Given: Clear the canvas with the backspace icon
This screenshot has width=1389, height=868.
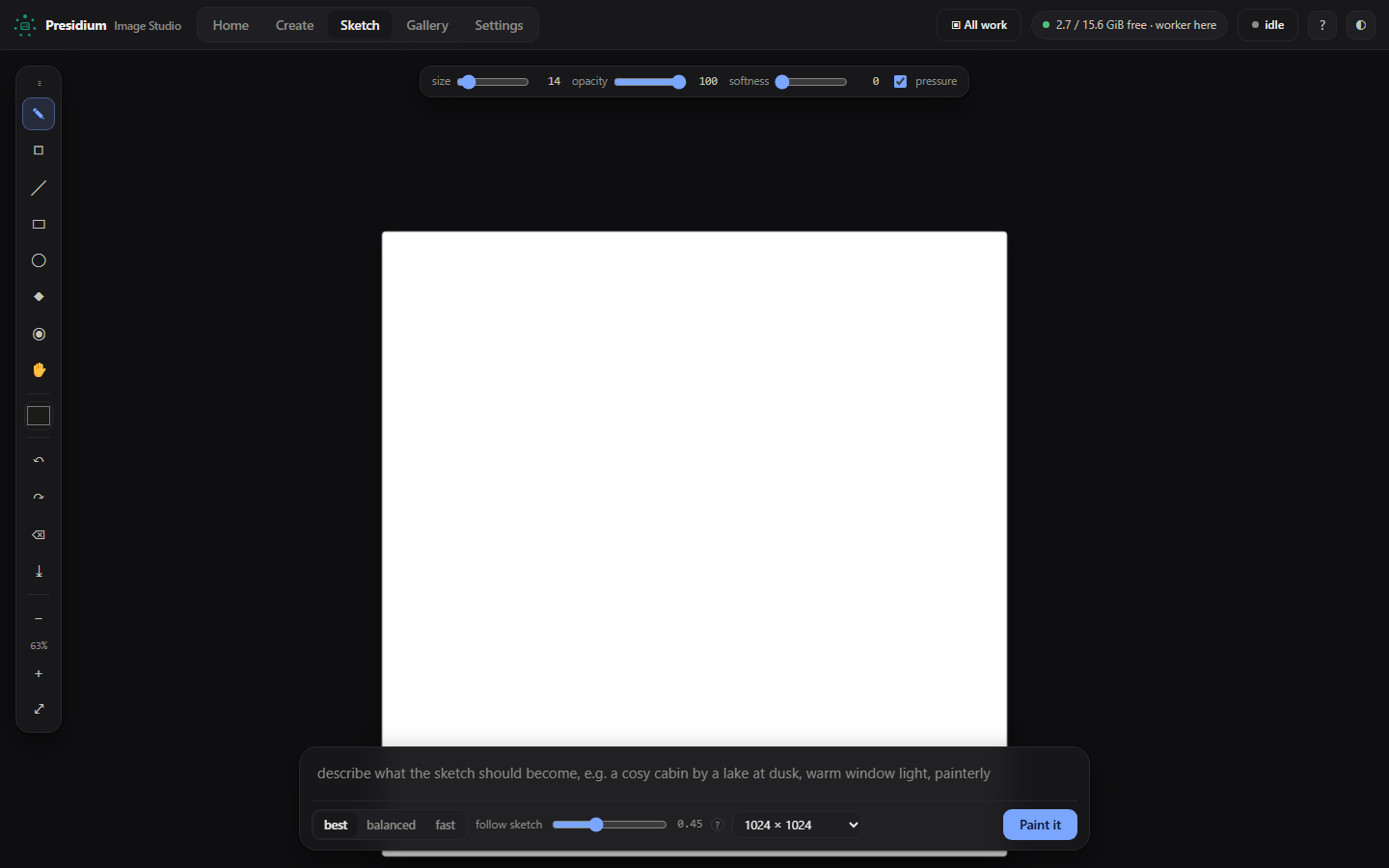Looking at the screenshot, I should pyautogui.click(x=39, y=534).
